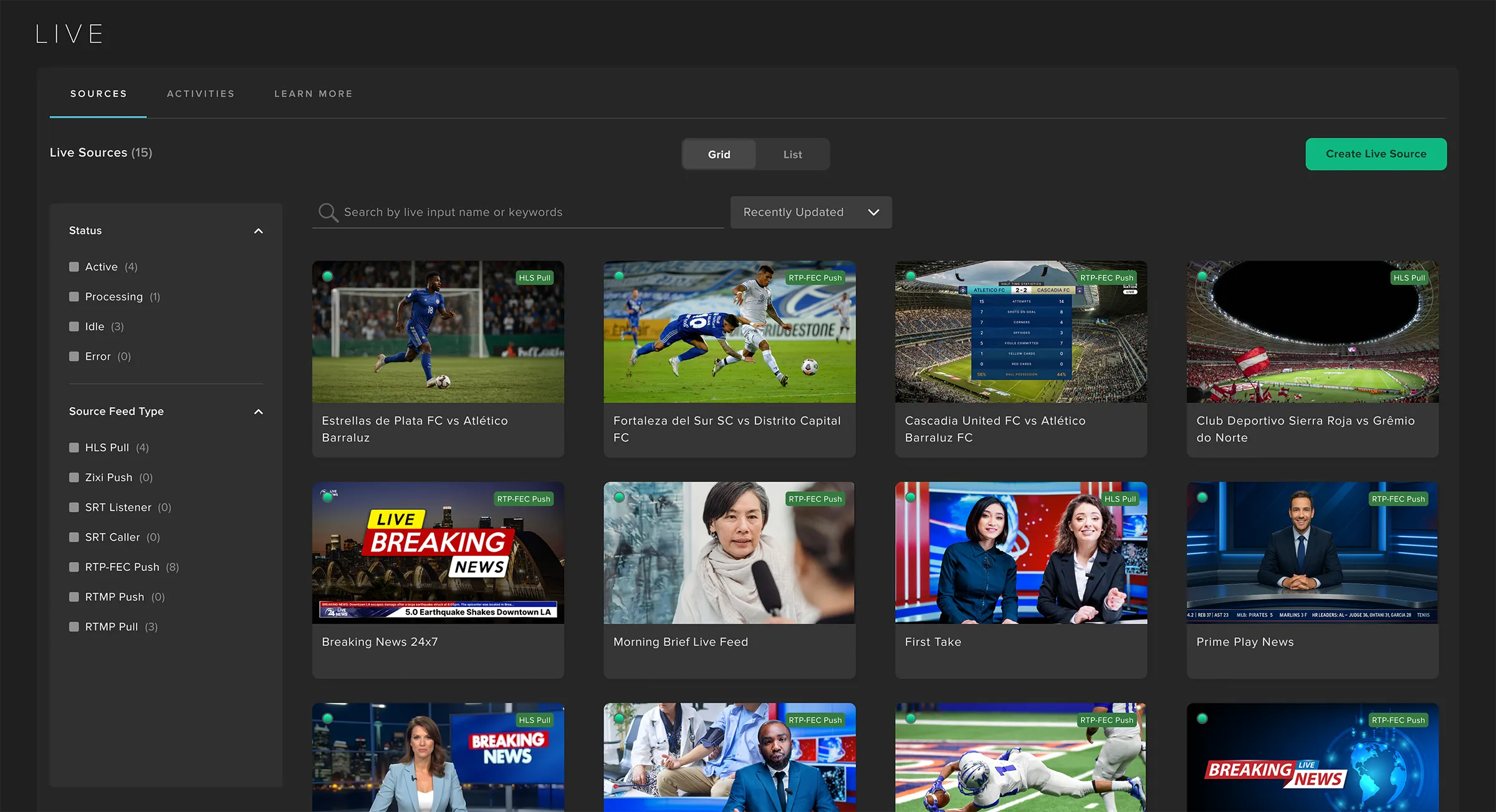Click green status dot on Estrellas de Plata card

pos(328,276)
